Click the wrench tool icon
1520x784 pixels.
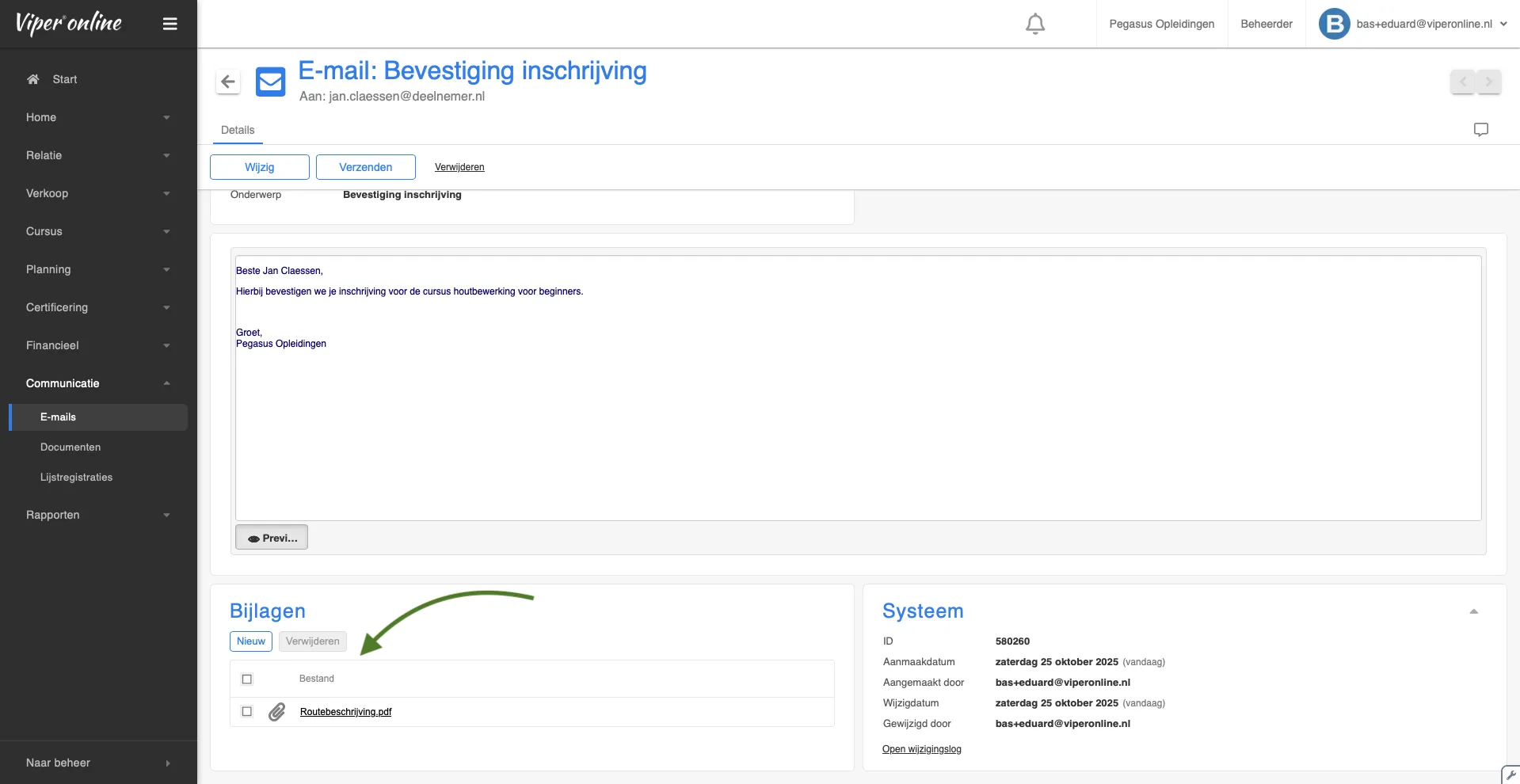(1510, 774)
